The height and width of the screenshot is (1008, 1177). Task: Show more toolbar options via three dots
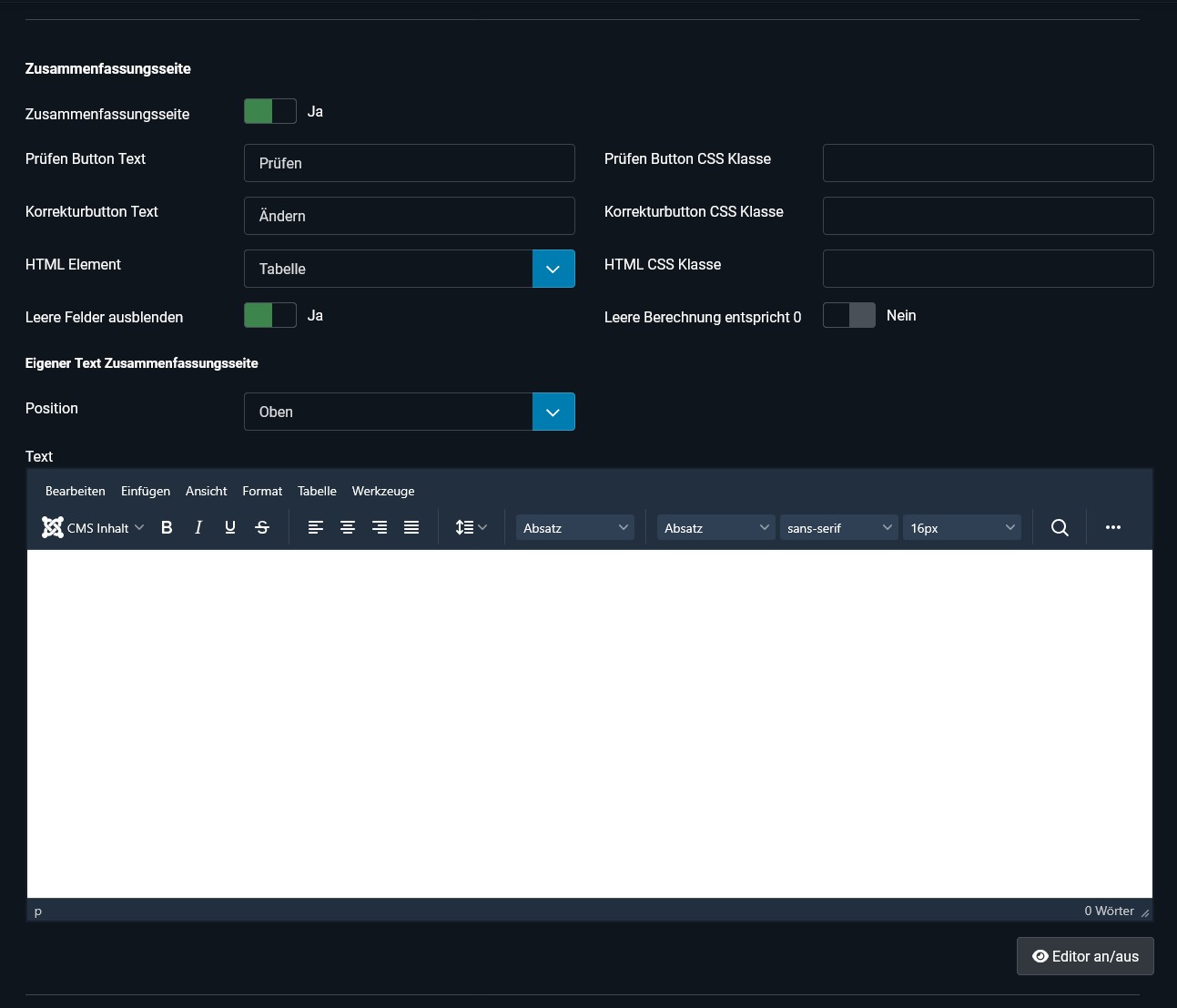point(1112,527)
